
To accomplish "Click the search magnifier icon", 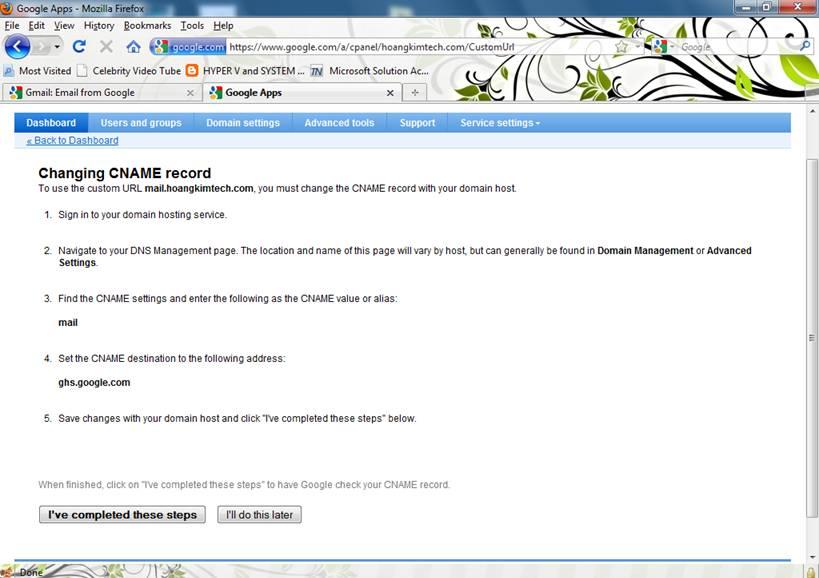I will pos(805,46).
